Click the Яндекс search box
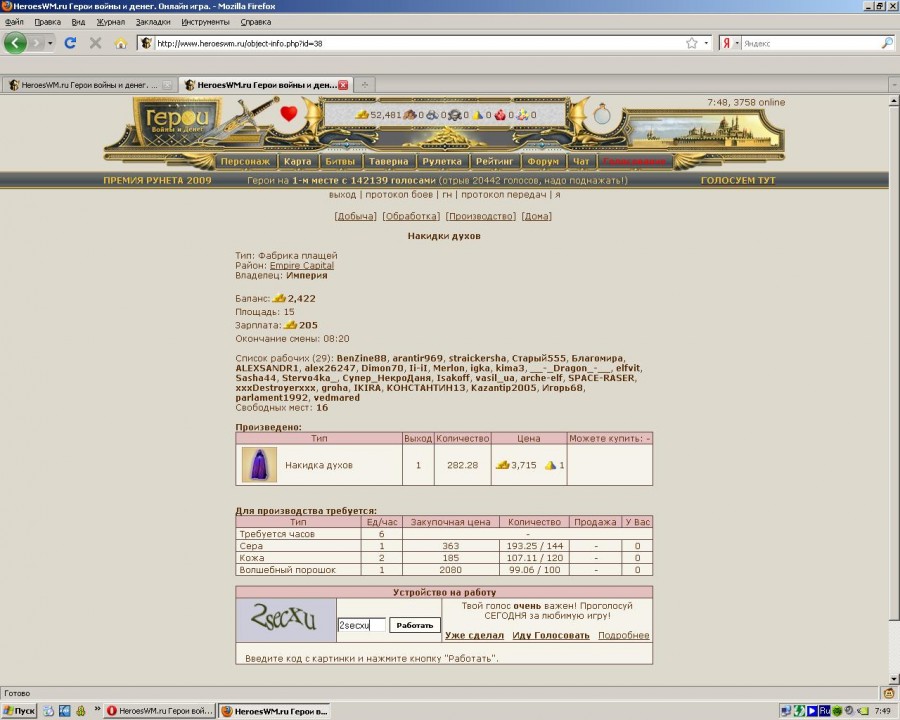Image resolution: width=900 pixels, height=720 pixels. [x=810, y=43]
